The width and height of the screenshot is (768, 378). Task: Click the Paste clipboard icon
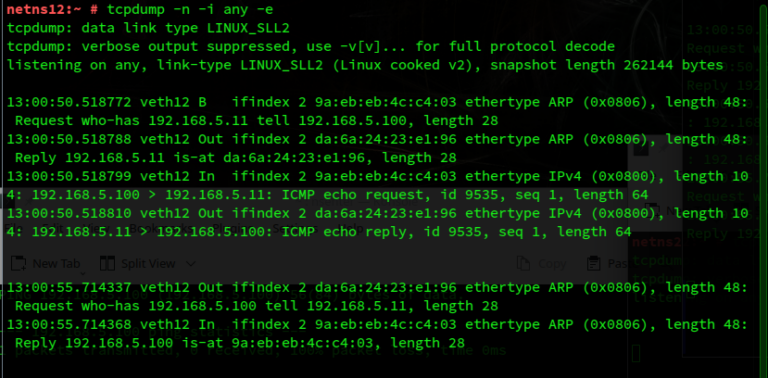pos(594,263)
